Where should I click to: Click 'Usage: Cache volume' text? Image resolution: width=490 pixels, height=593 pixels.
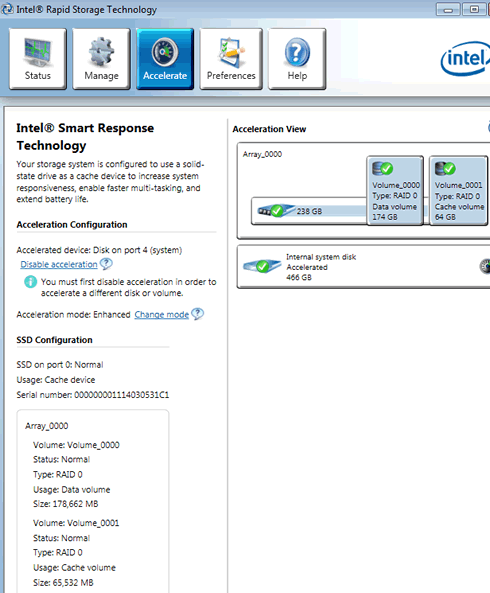[74, 568]
